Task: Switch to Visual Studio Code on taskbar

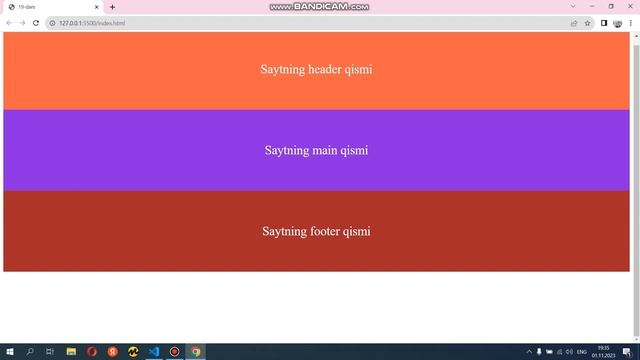Action: tap(154, 351)
